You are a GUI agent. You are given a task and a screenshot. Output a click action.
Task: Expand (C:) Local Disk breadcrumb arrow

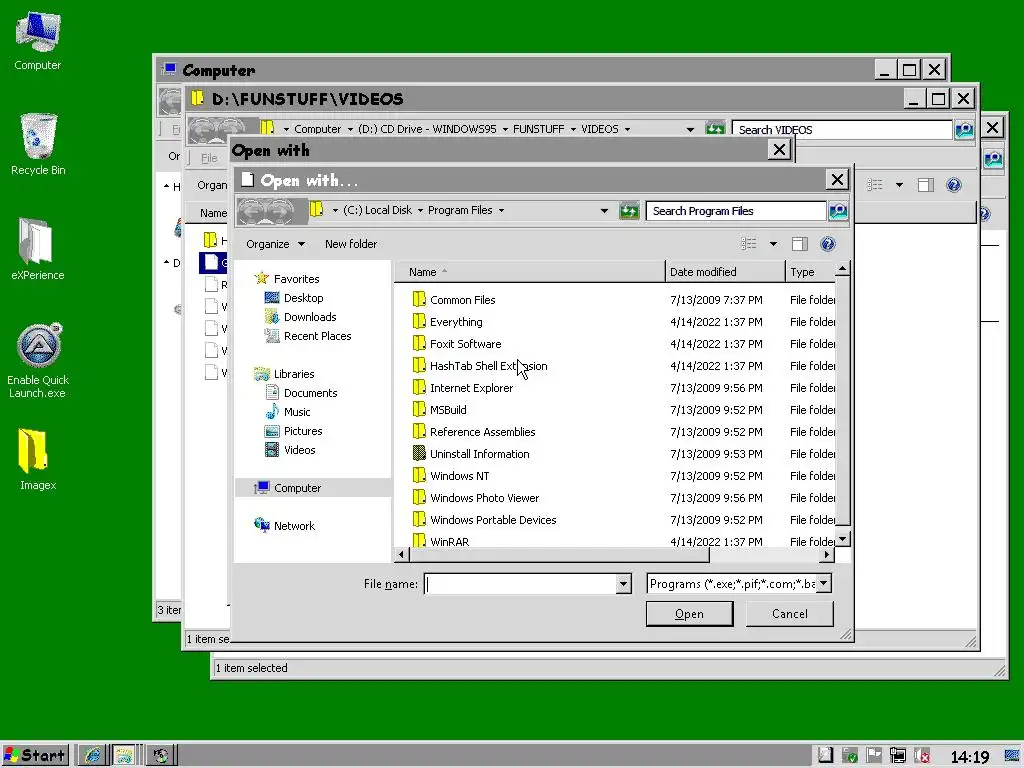(421, 210)
